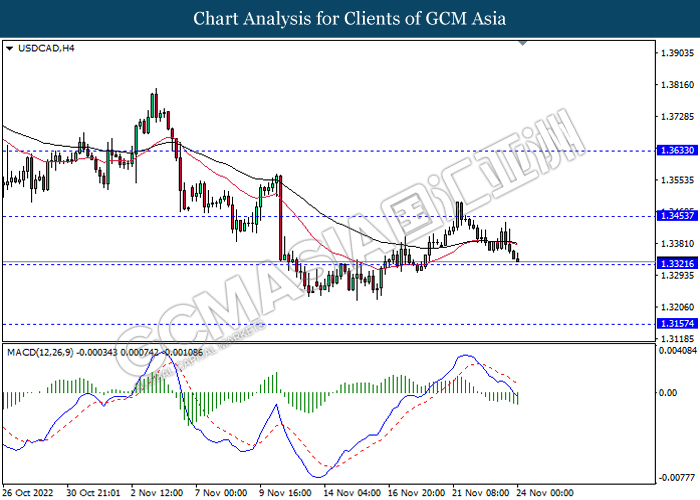
Task: Click the 16 Nov 20:00 time label
Action: pos(416,493)
